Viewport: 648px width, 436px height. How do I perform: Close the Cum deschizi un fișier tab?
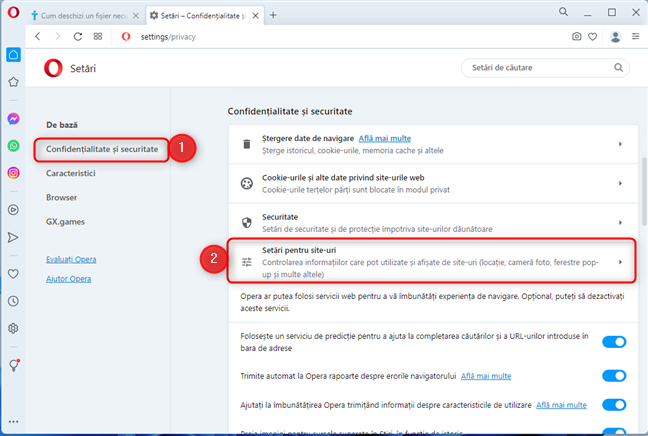click(x=136, y=16)
